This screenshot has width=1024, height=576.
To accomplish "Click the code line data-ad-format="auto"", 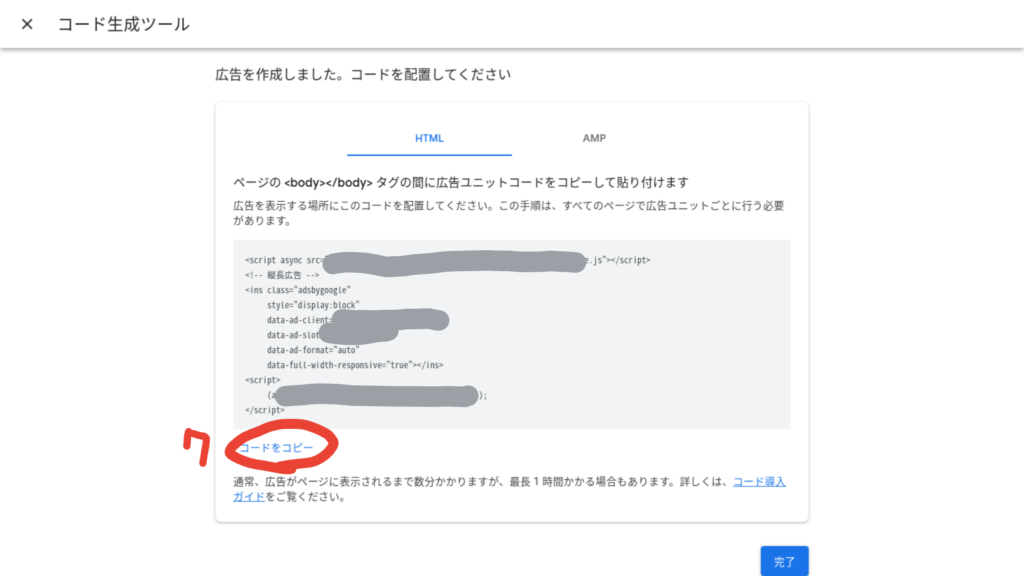I will [x=313, y=350].
